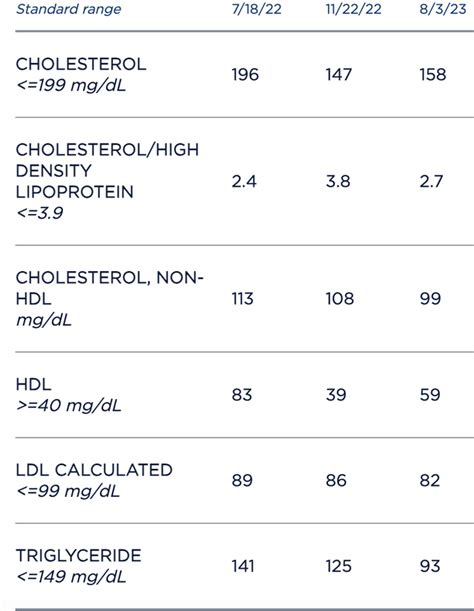Click the cholesterol/HDL ratio value 3.8
Screen dimensions: 474x611
338,182
